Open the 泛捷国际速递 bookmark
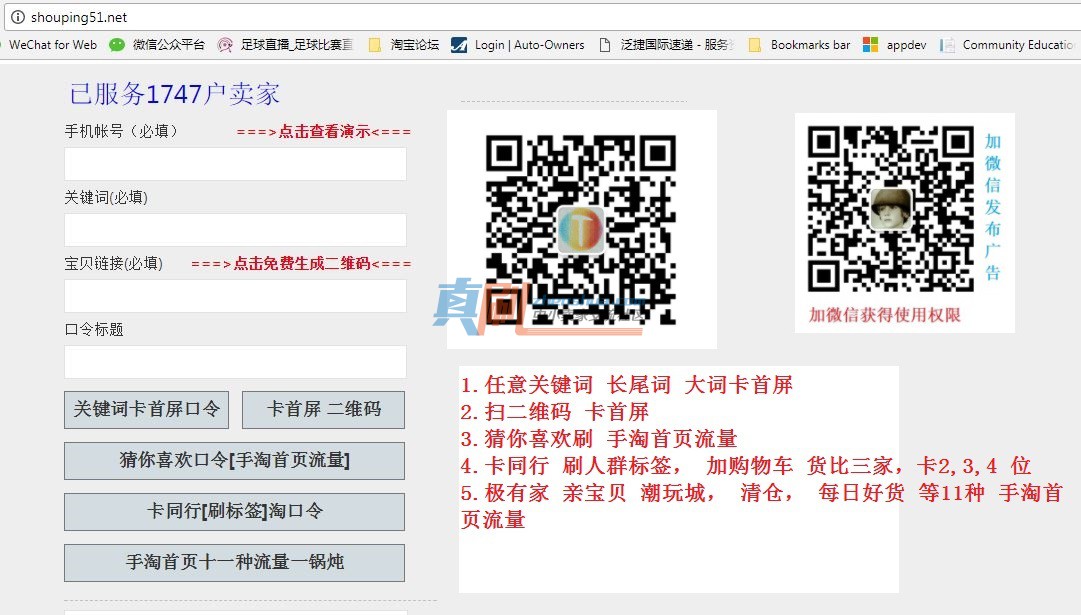Image resolution: width=1081 pixels, height=615 pixels. [677, 45]
